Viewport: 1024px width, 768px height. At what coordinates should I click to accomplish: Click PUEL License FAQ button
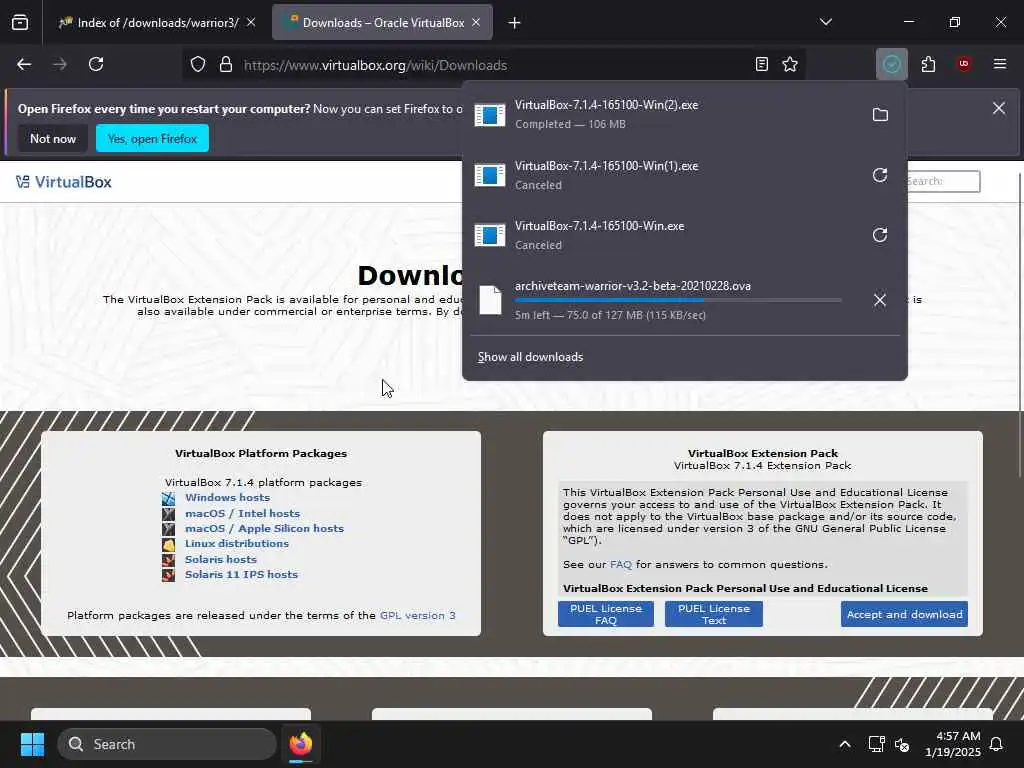coord(605,614)
